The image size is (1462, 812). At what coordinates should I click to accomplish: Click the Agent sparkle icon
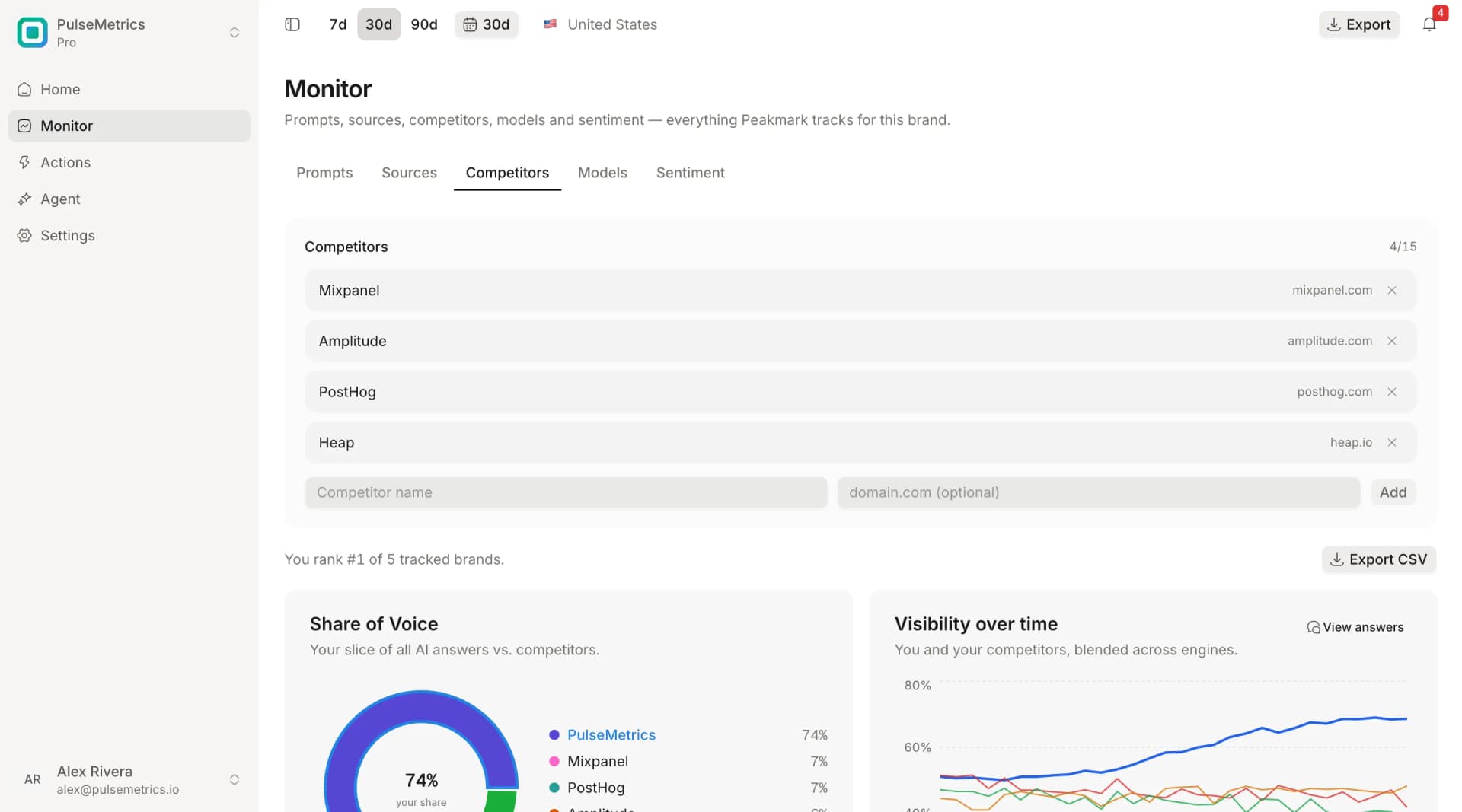pyautogui.click(x=24, y=199)
